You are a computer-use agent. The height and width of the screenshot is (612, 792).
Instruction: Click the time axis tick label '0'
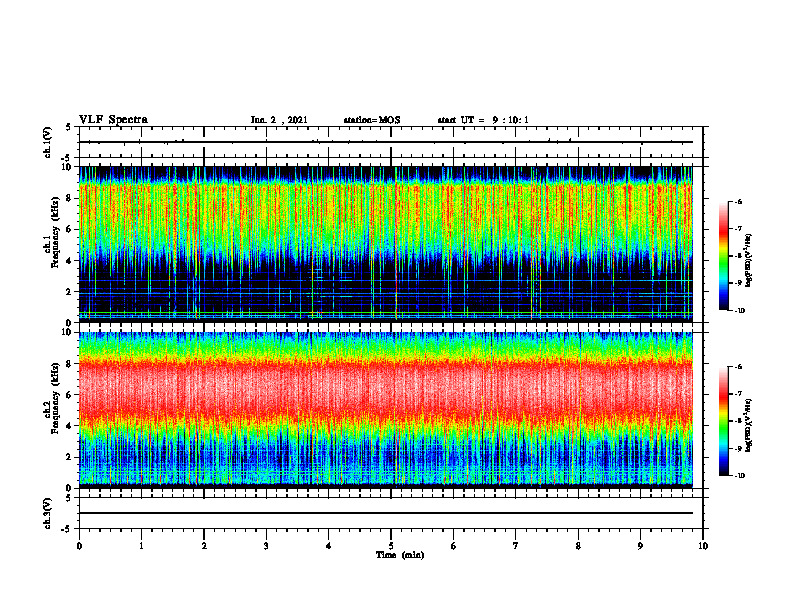pos(79,546)
